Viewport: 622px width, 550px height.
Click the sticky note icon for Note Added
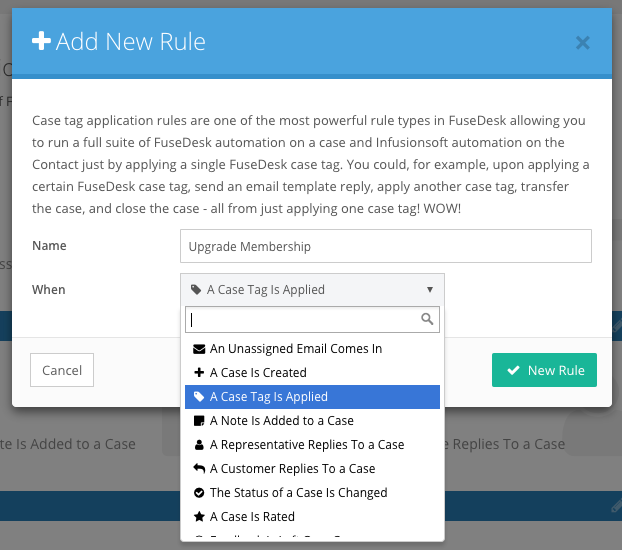click(199, 421)
